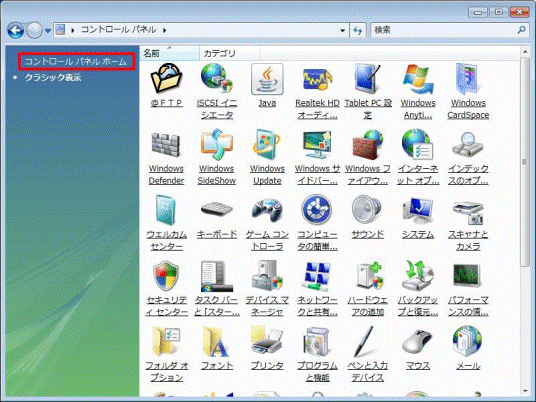
Task: Open パフォーマンスの情報 icon
Action: [x=467, y=276]
